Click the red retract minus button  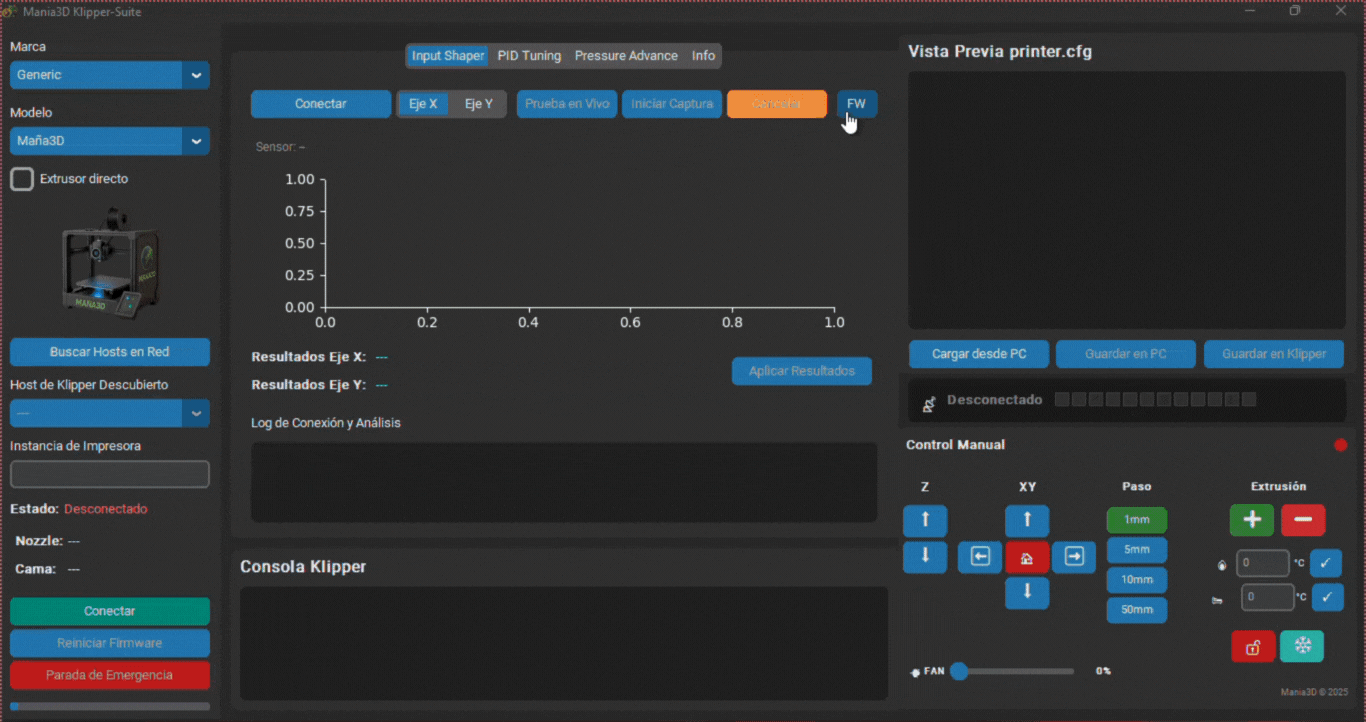[x=1303, y=520]
